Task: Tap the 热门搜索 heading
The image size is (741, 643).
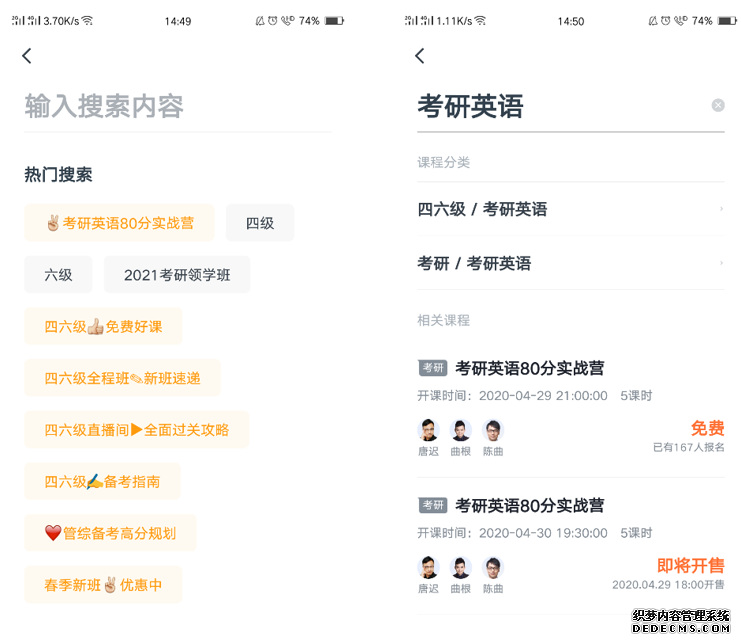Action: coord(58,174)
